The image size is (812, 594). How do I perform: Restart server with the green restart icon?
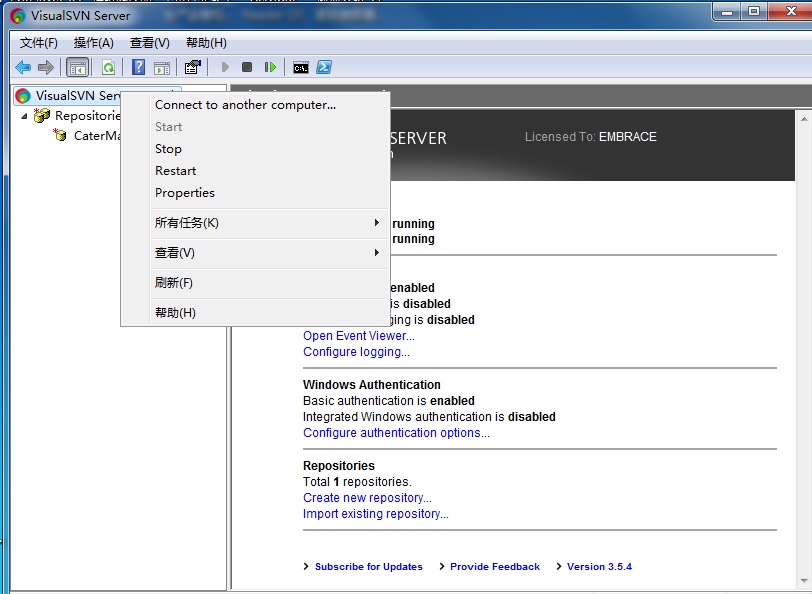click(x=270, y=67)
